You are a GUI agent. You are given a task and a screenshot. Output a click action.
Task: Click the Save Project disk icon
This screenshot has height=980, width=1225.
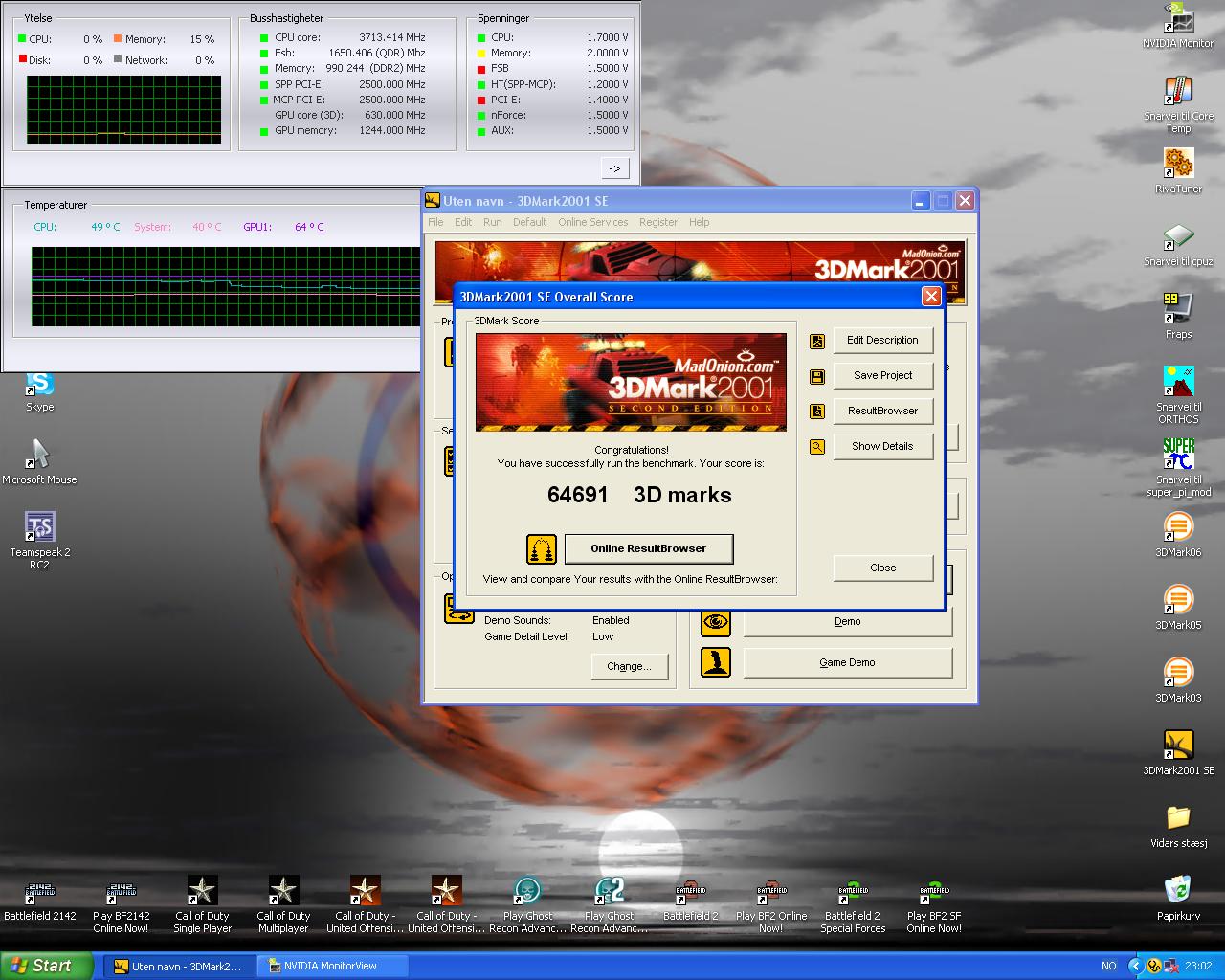click(817, 376)
